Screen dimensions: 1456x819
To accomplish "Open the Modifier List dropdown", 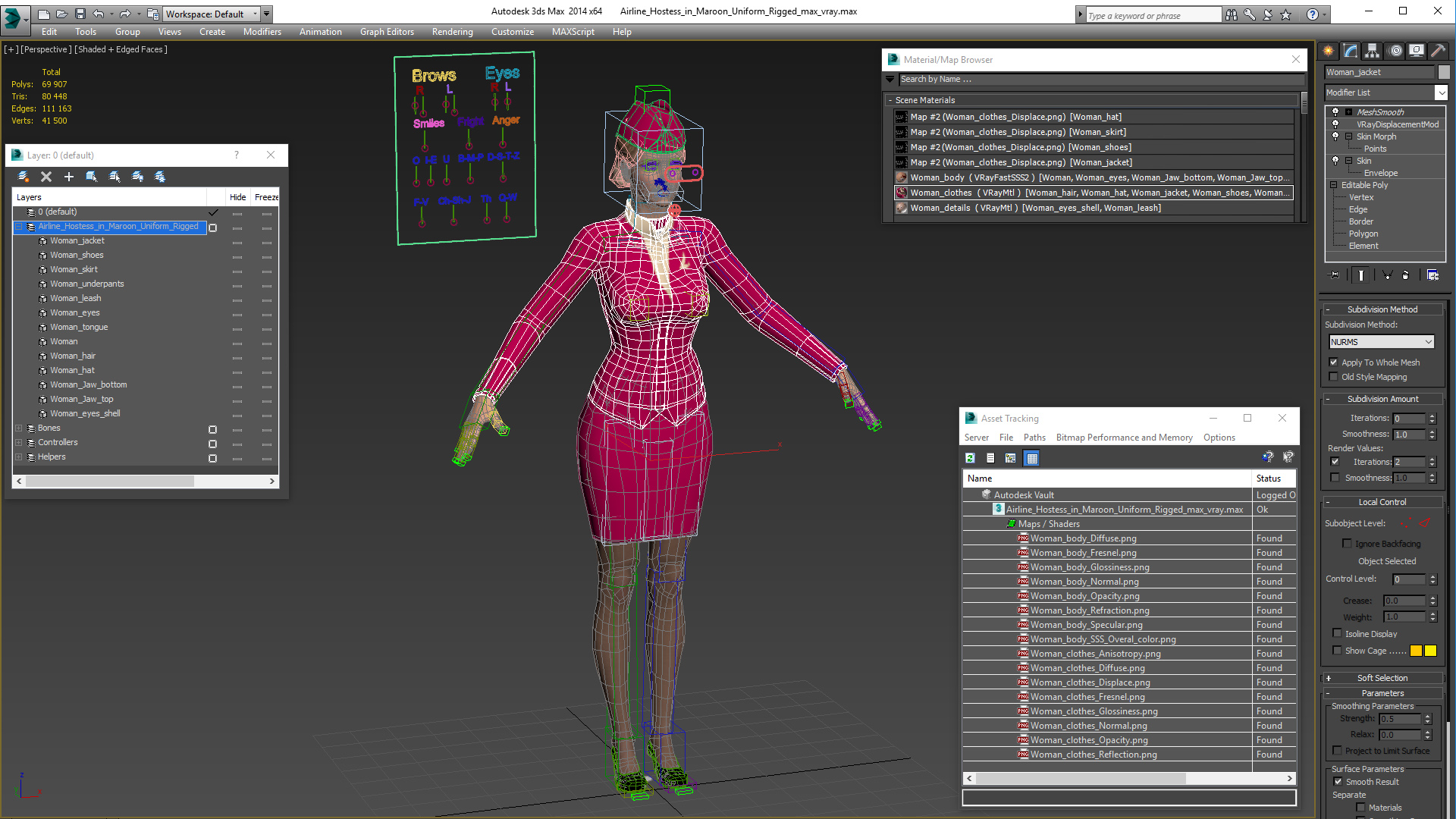I will pos(1385,93).
